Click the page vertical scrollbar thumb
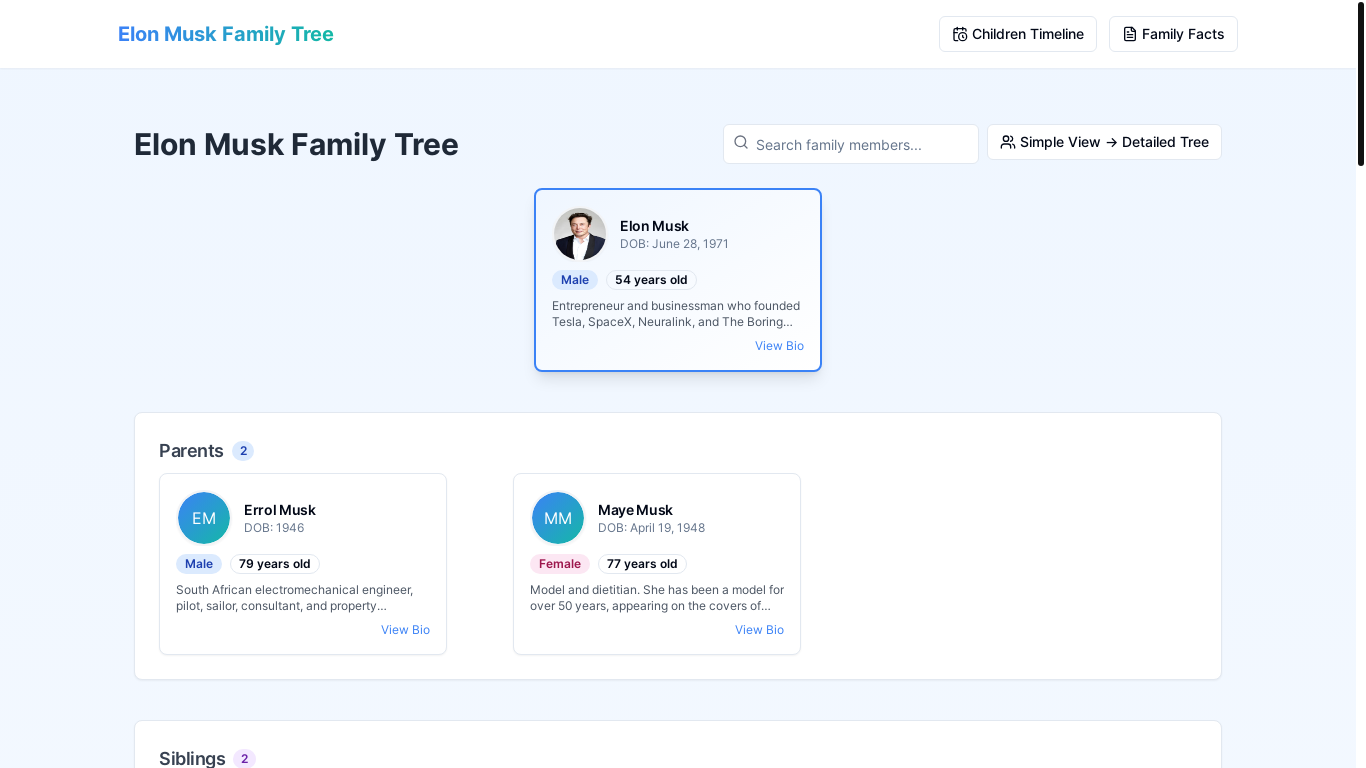This screenshot has width=1366, height=768. coord(1361,84)
